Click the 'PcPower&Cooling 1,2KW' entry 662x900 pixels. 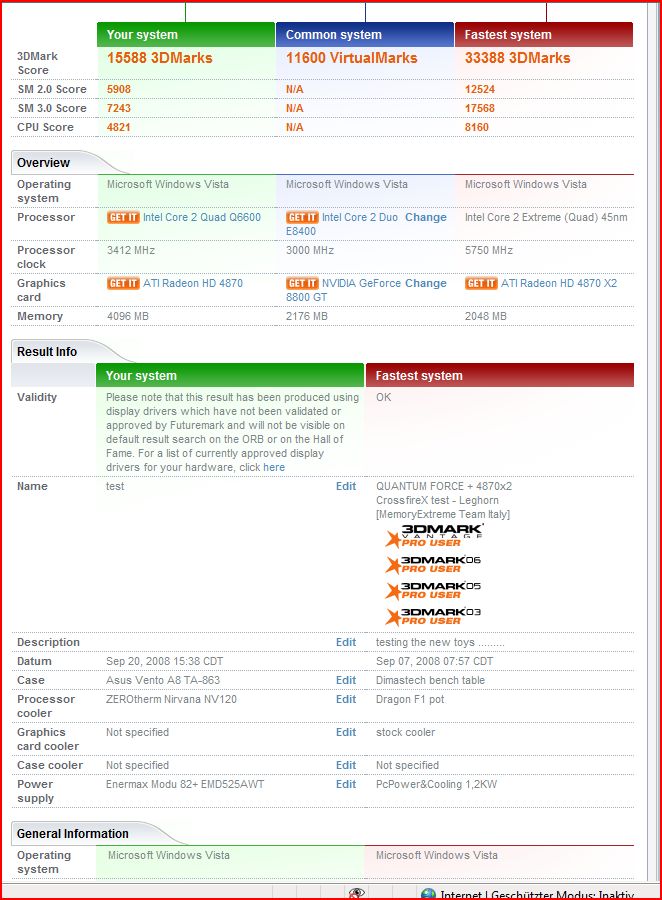[x=436, y=784]
